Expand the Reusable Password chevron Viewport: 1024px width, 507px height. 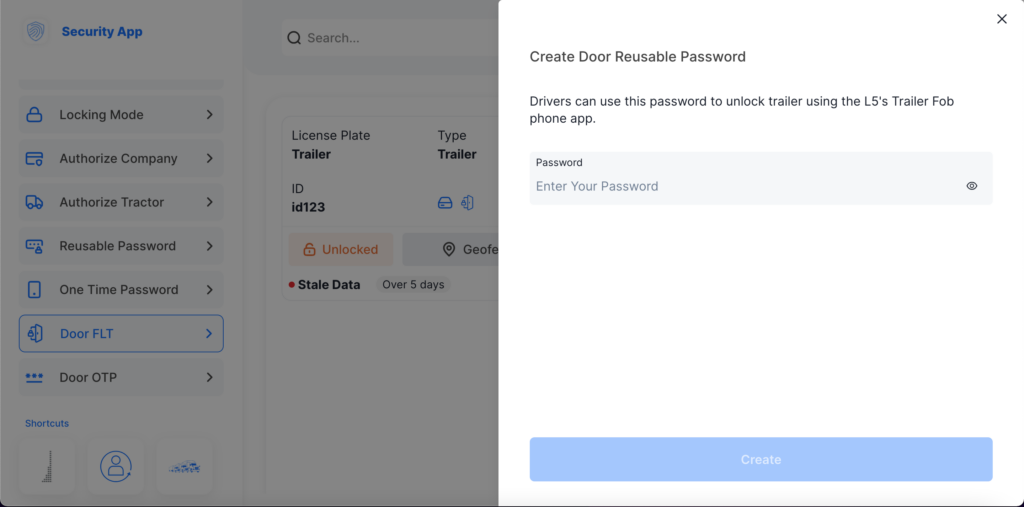click(x=209, y=246)
